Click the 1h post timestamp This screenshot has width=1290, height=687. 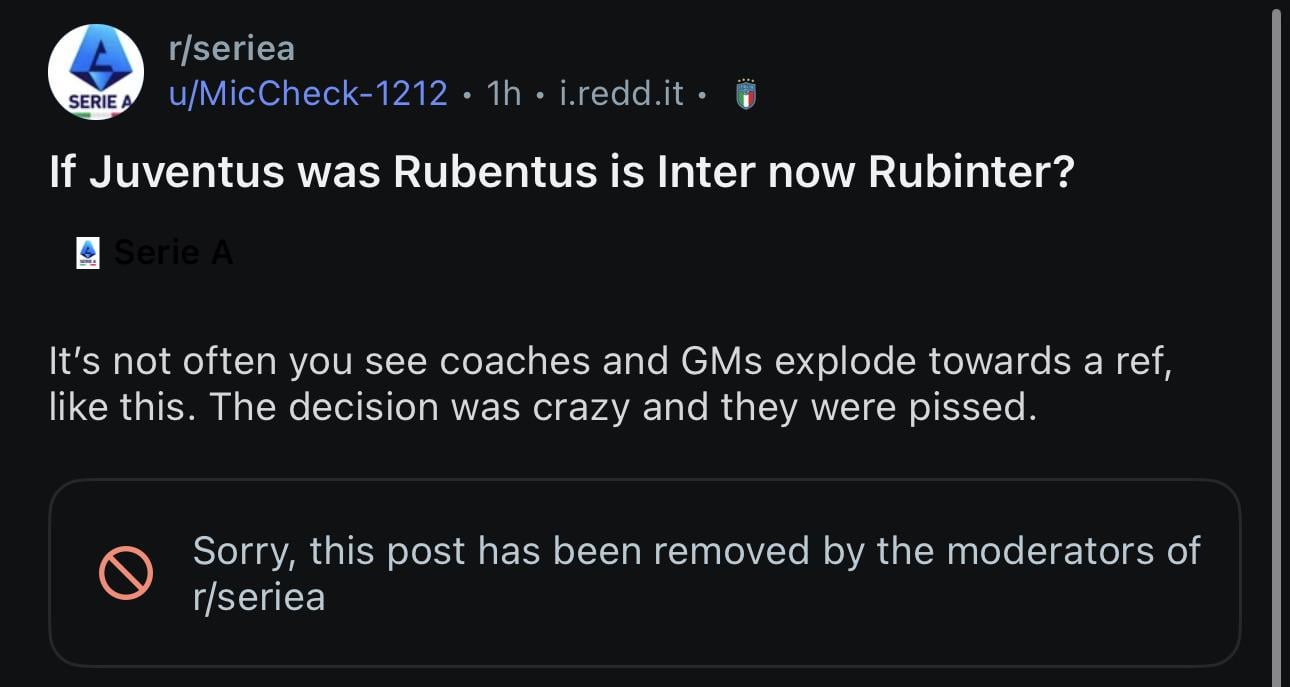503,93
